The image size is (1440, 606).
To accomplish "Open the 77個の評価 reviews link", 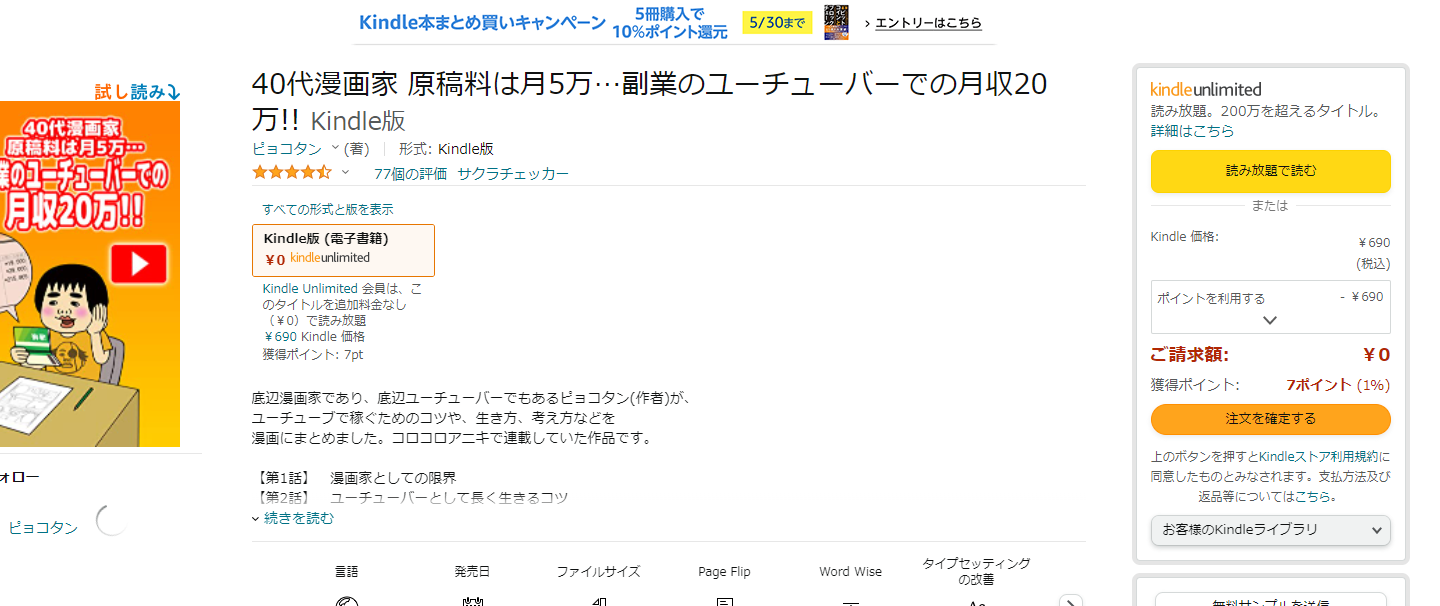I will tap(410, 174).
